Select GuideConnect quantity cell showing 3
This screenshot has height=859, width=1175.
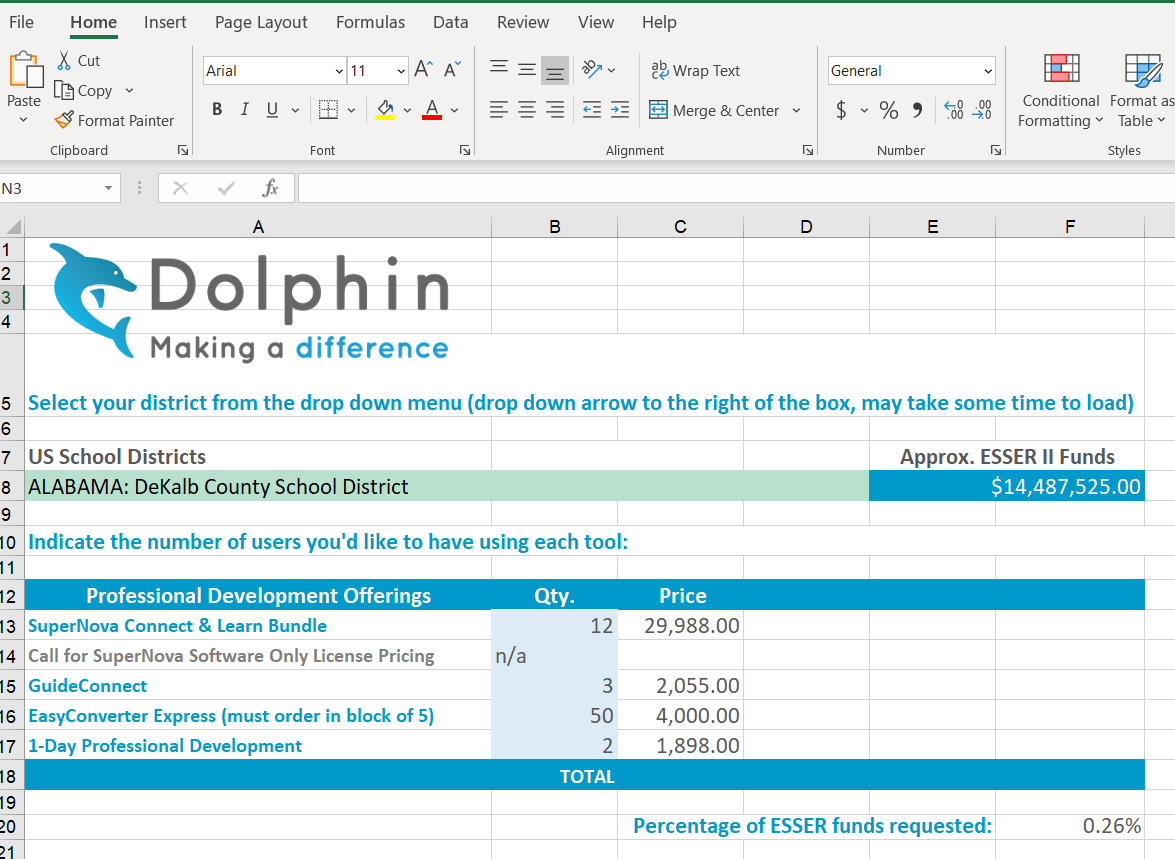[555, 685]
